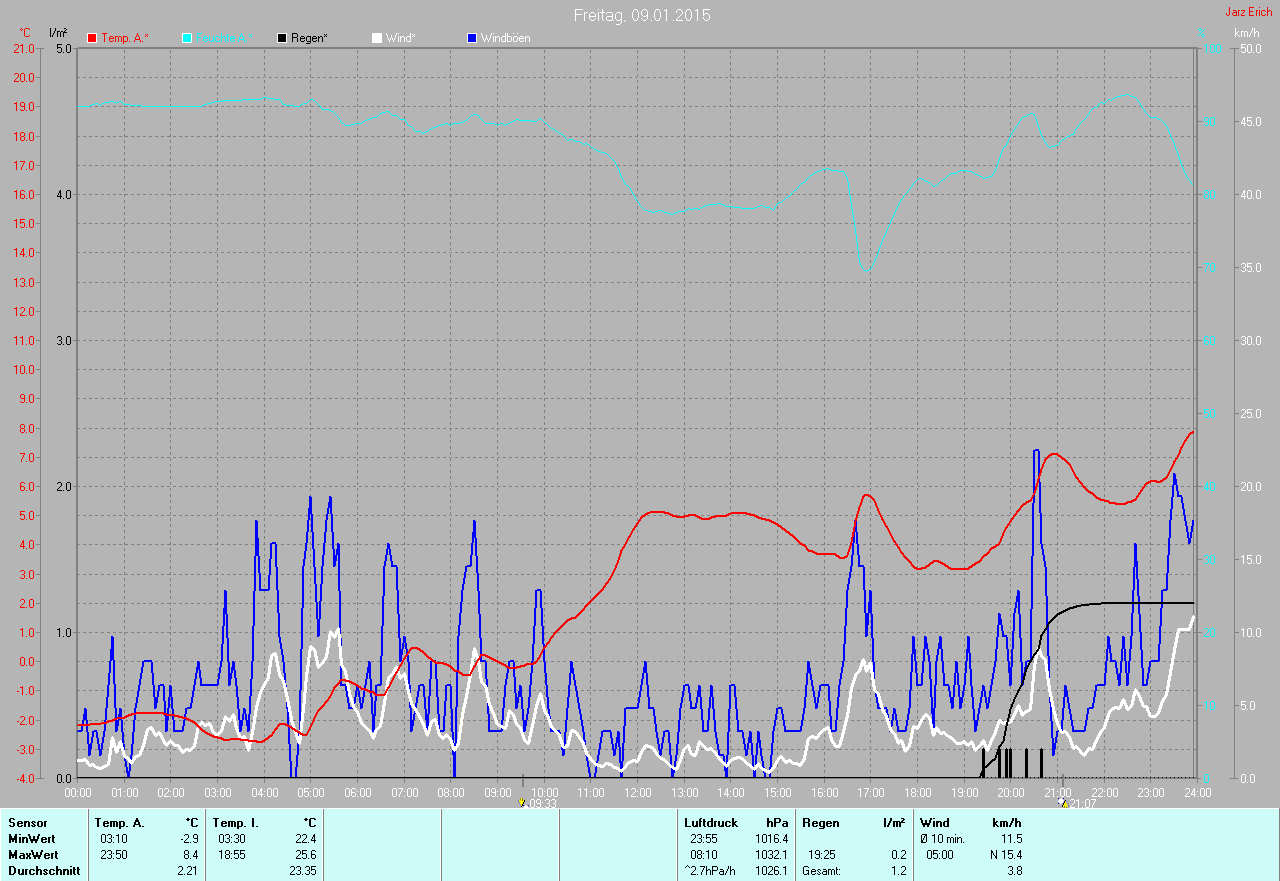
Task: Click the red Temp. A. legend square
Action: [x=92, y=38]
